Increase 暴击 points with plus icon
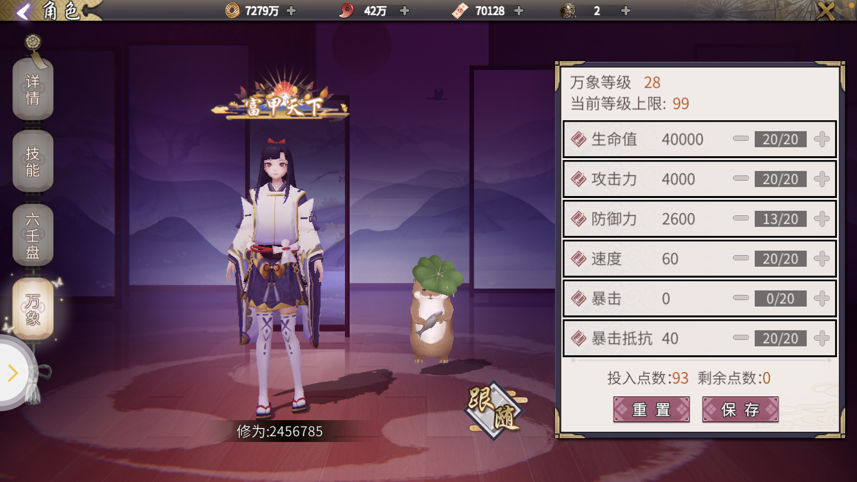This screenshot has height=482, width=857. pyautogui.click(x=821, y=298)
